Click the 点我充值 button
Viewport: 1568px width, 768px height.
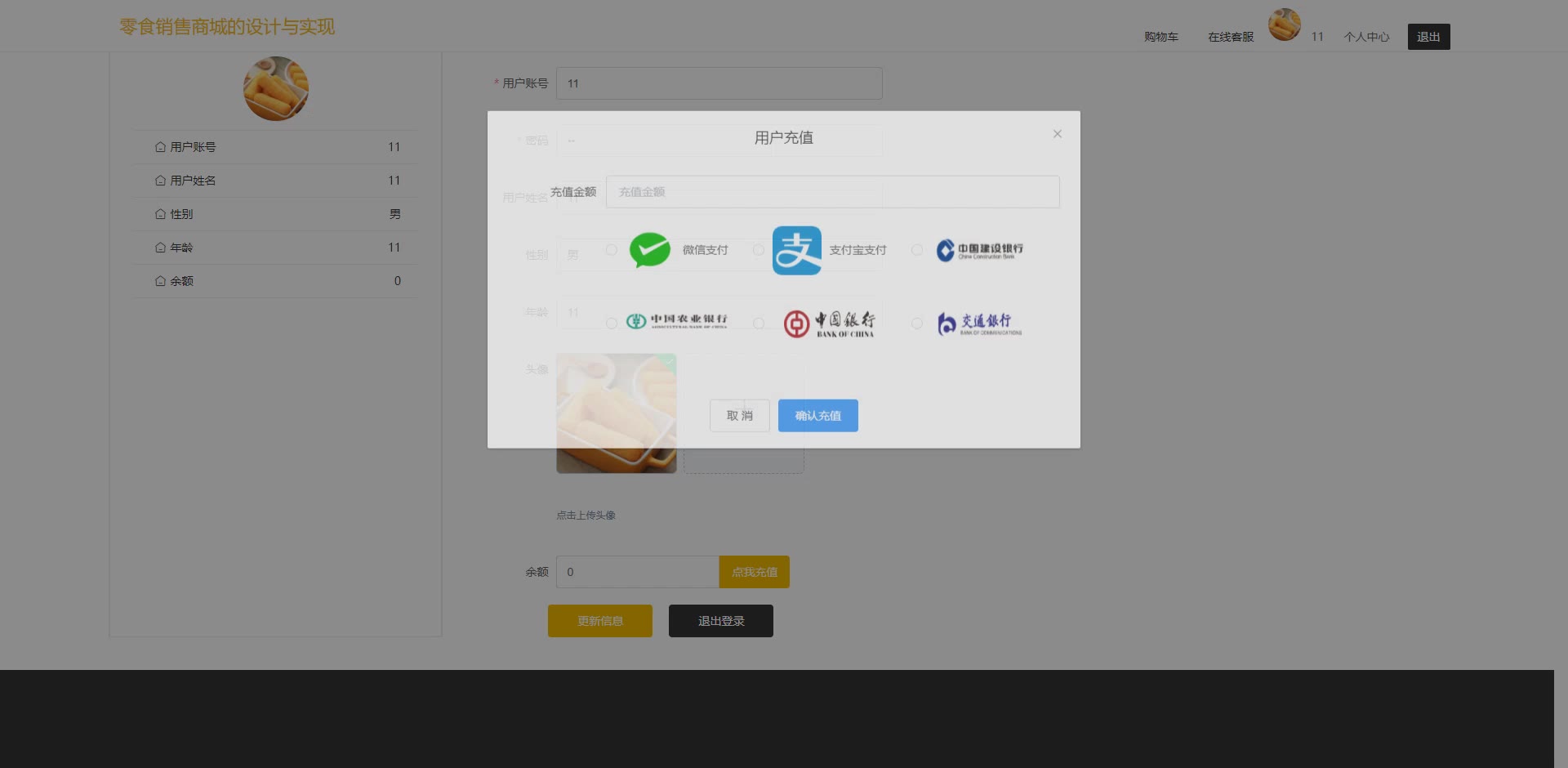click(755, 572)
